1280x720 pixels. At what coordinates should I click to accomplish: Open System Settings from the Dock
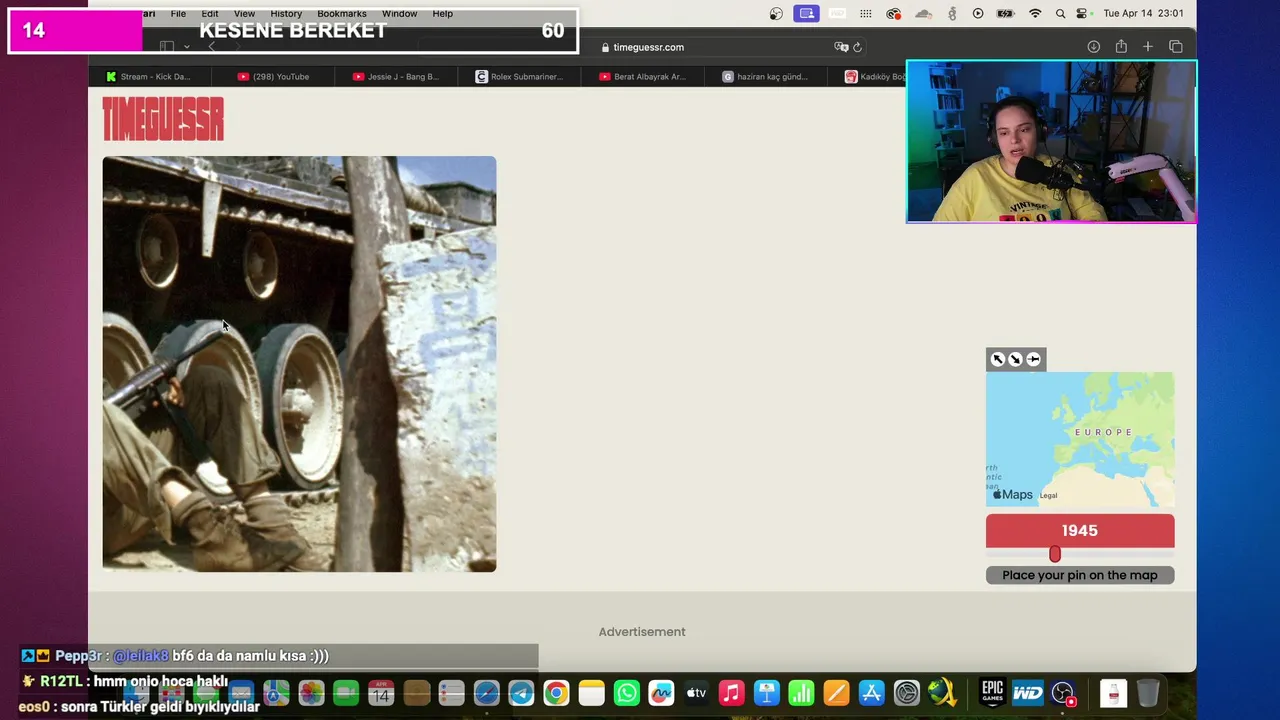906,693
